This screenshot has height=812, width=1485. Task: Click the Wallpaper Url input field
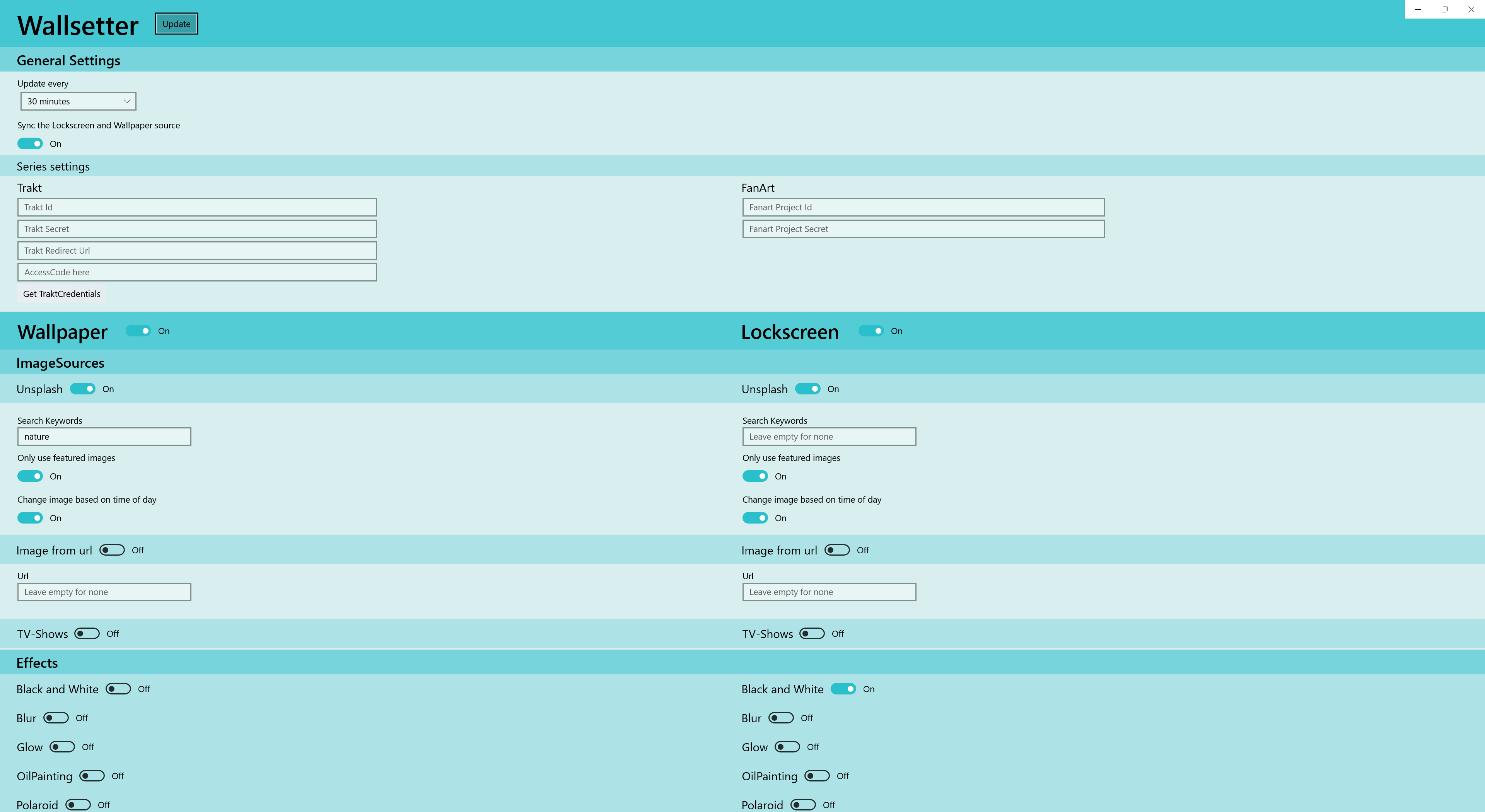tap(104, 592)
